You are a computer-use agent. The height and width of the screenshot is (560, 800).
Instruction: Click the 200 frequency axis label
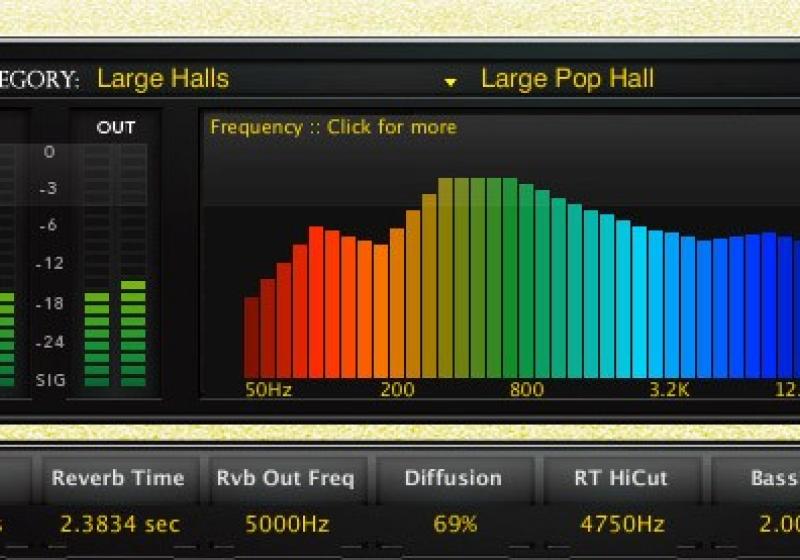coord(397,389)
